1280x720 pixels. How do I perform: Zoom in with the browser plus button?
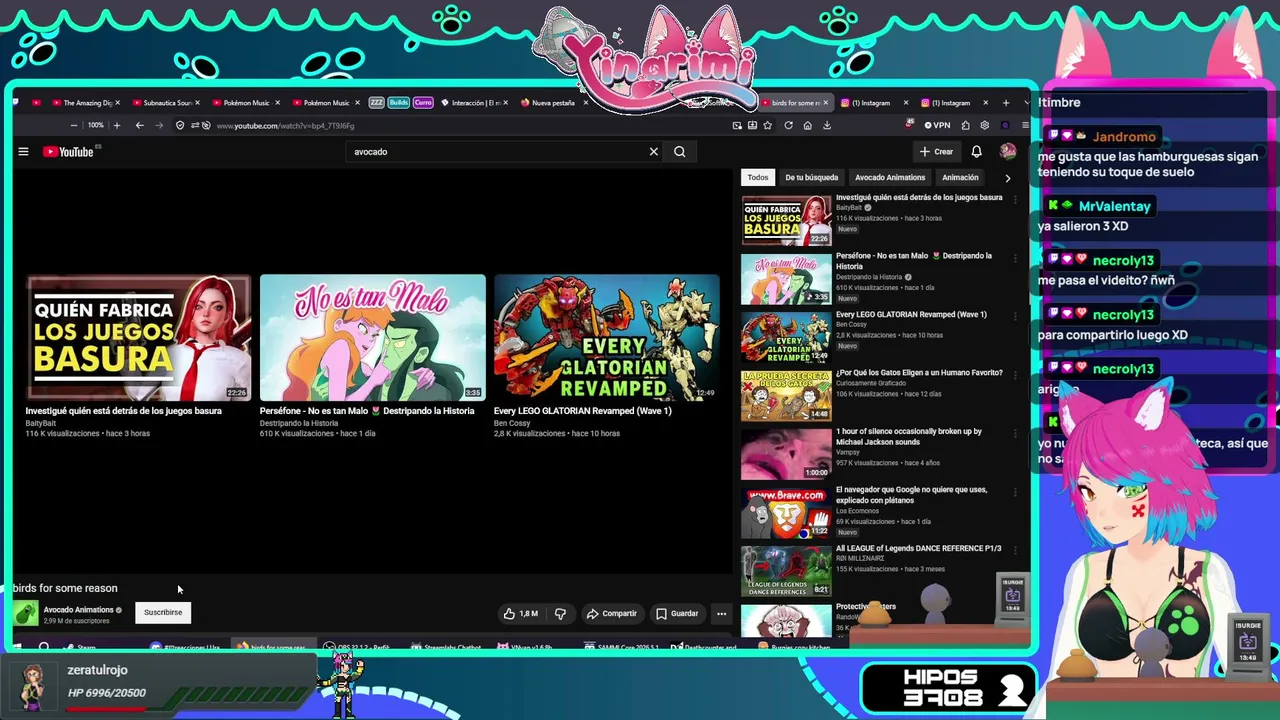tap(116, 126)
